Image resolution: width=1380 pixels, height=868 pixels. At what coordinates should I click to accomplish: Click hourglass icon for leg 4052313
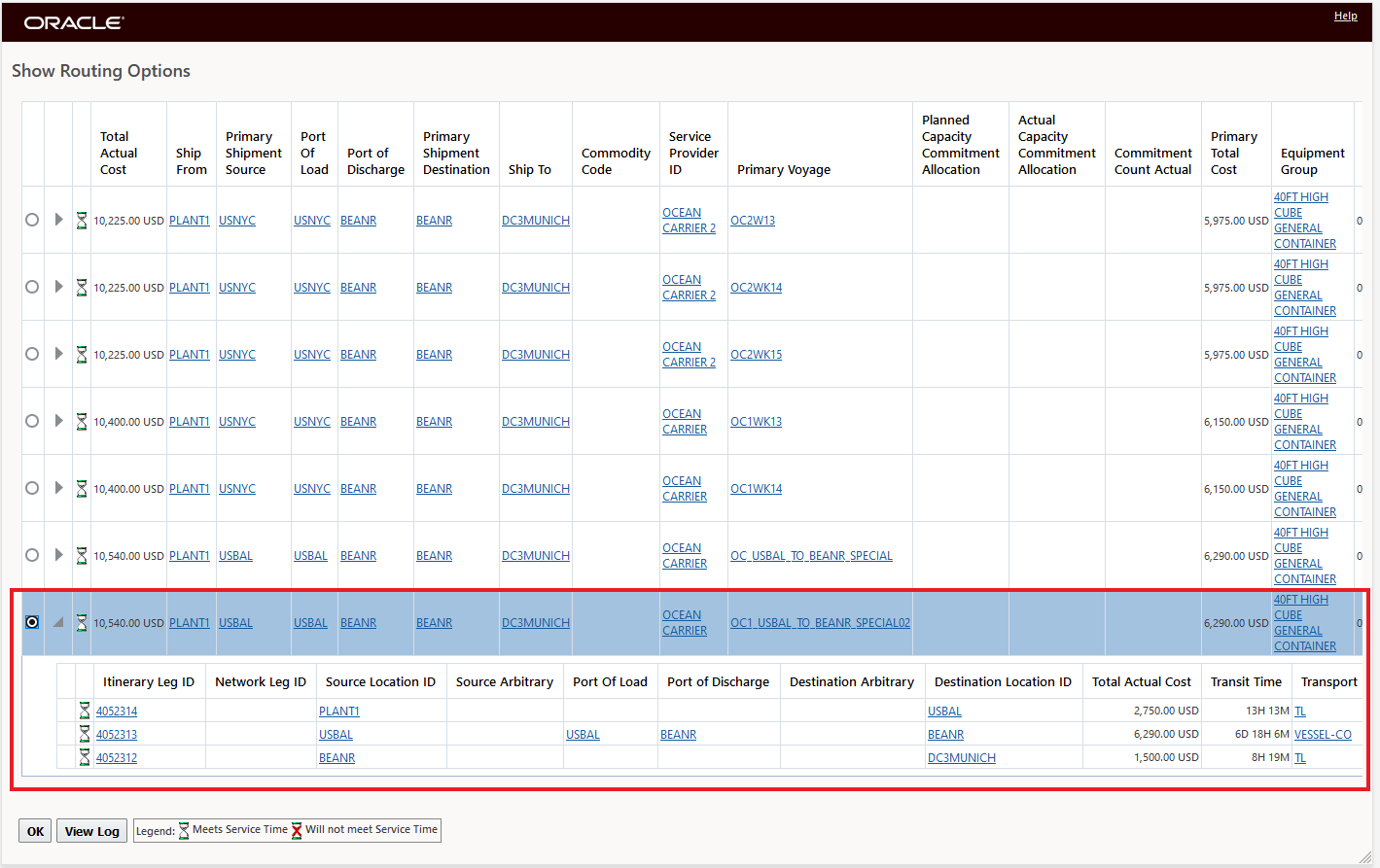point(85,734)
